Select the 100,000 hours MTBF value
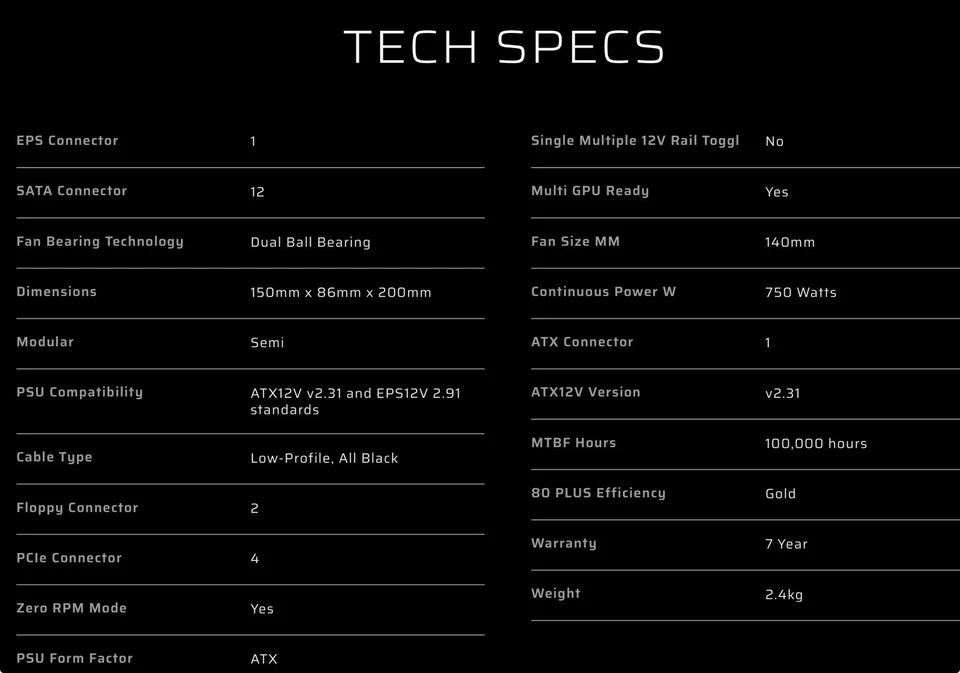 [x=816, y=443]
